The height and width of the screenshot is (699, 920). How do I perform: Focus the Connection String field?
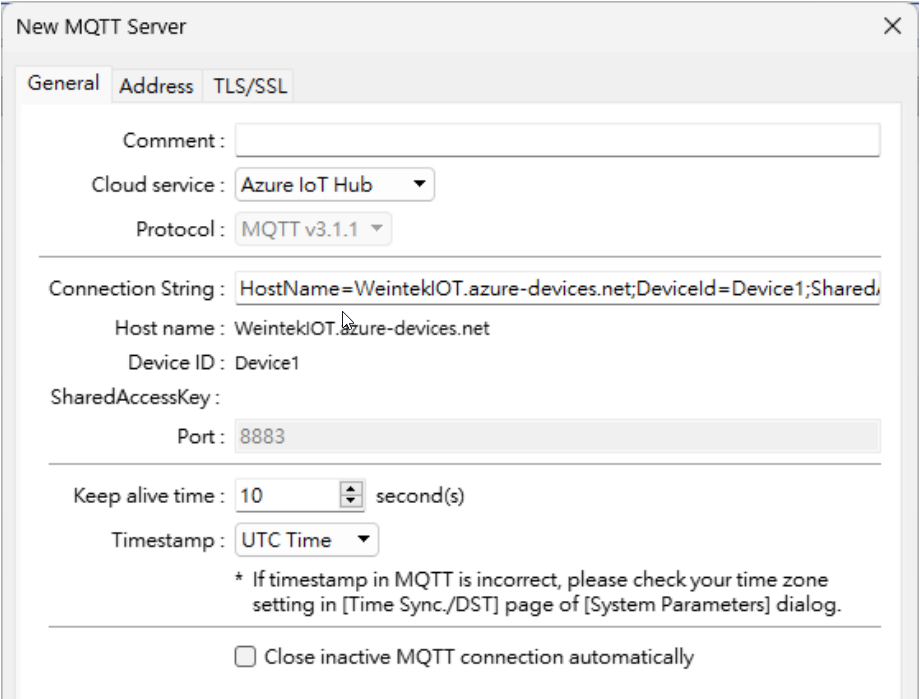(557, 289)
